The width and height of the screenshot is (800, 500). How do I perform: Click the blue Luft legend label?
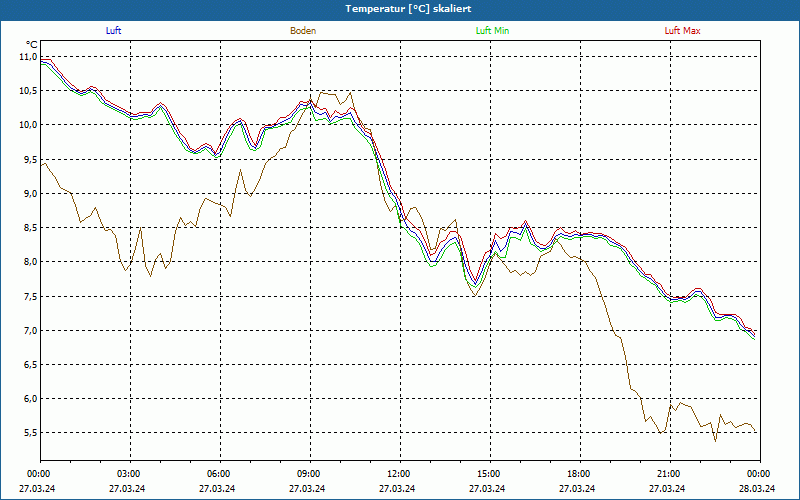coord(113,31)
